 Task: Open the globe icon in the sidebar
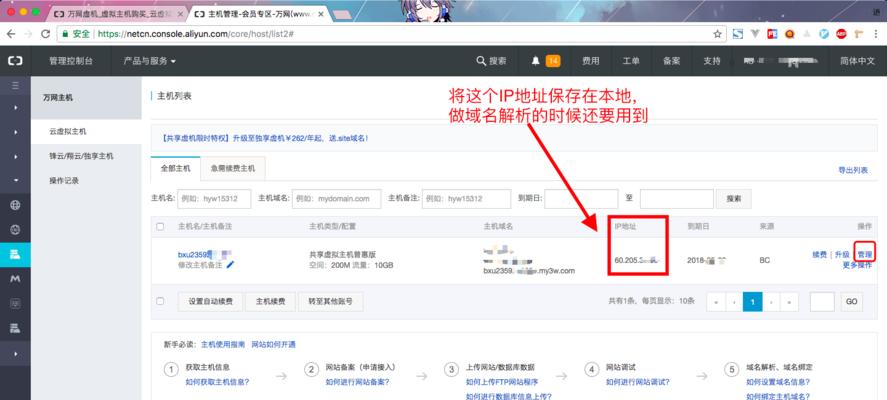click(x=15, y=205)
